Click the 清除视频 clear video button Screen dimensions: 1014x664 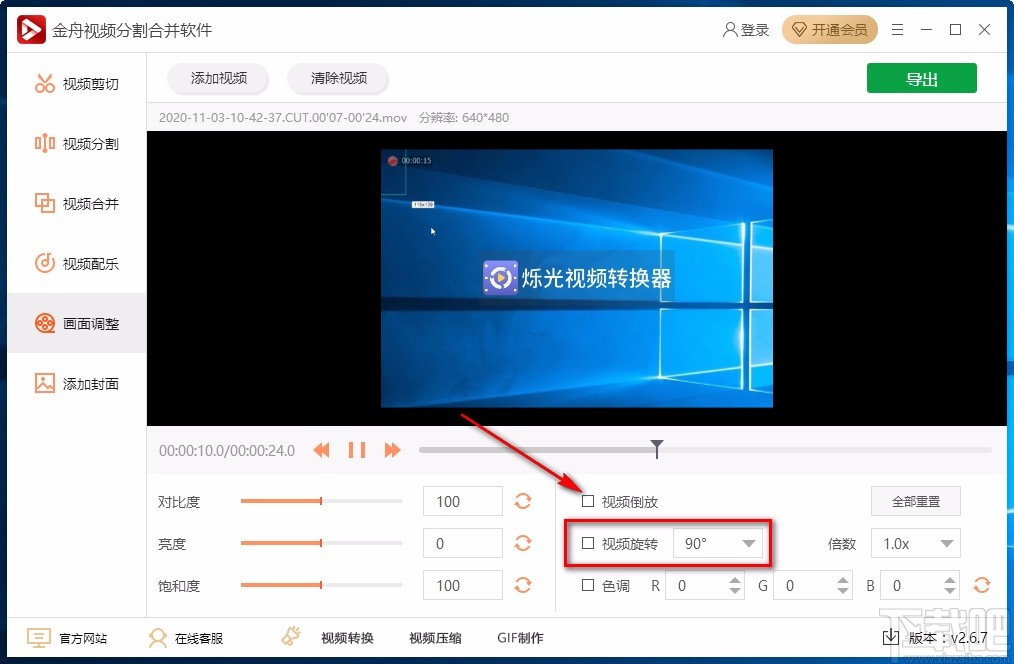[338, 78]
